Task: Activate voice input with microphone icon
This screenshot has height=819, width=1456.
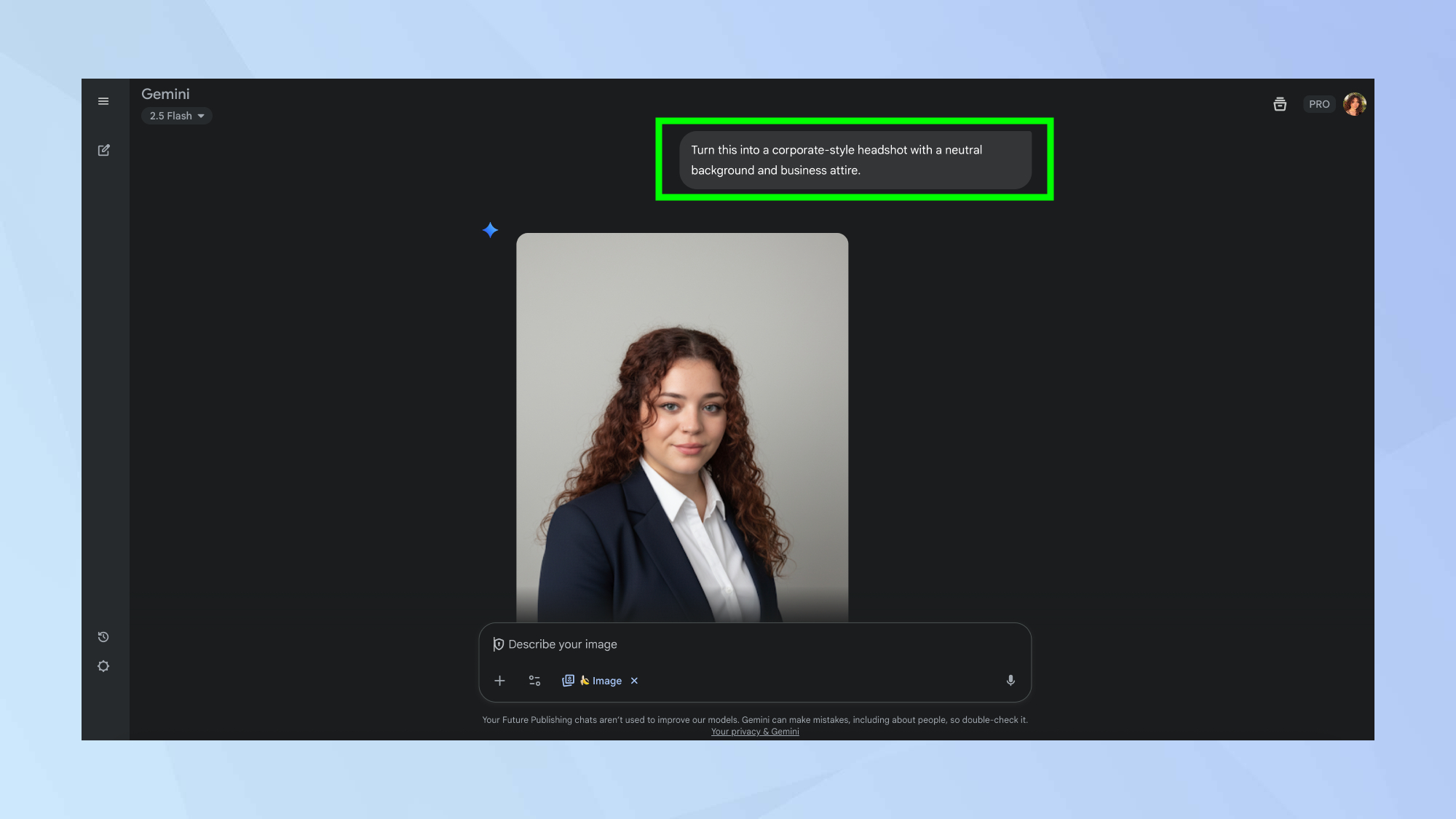Action: click(1010, 681)
